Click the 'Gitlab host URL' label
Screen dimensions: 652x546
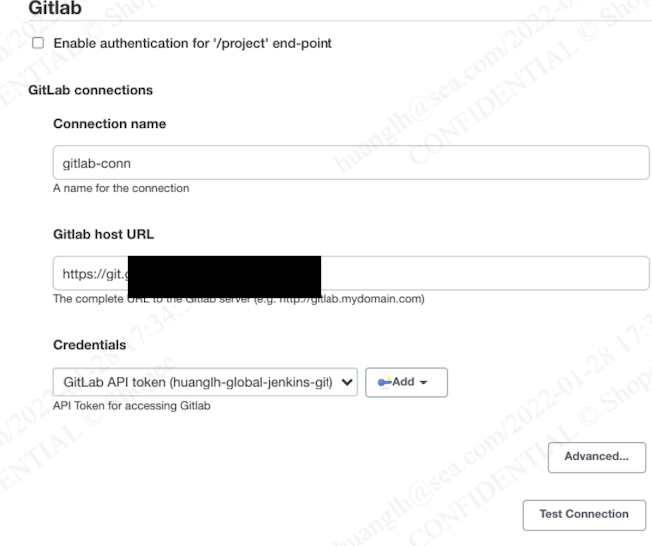click(x=104, y=234)
